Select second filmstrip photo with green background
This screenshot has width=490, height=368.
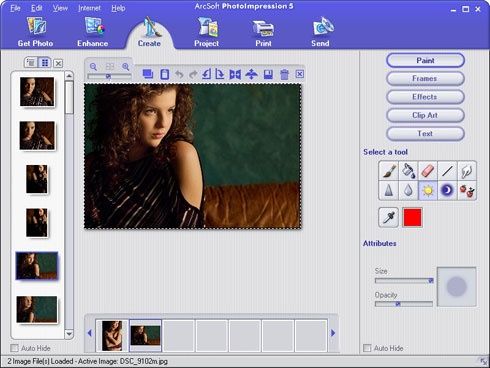pyautogui.click(x=145, y=336)
